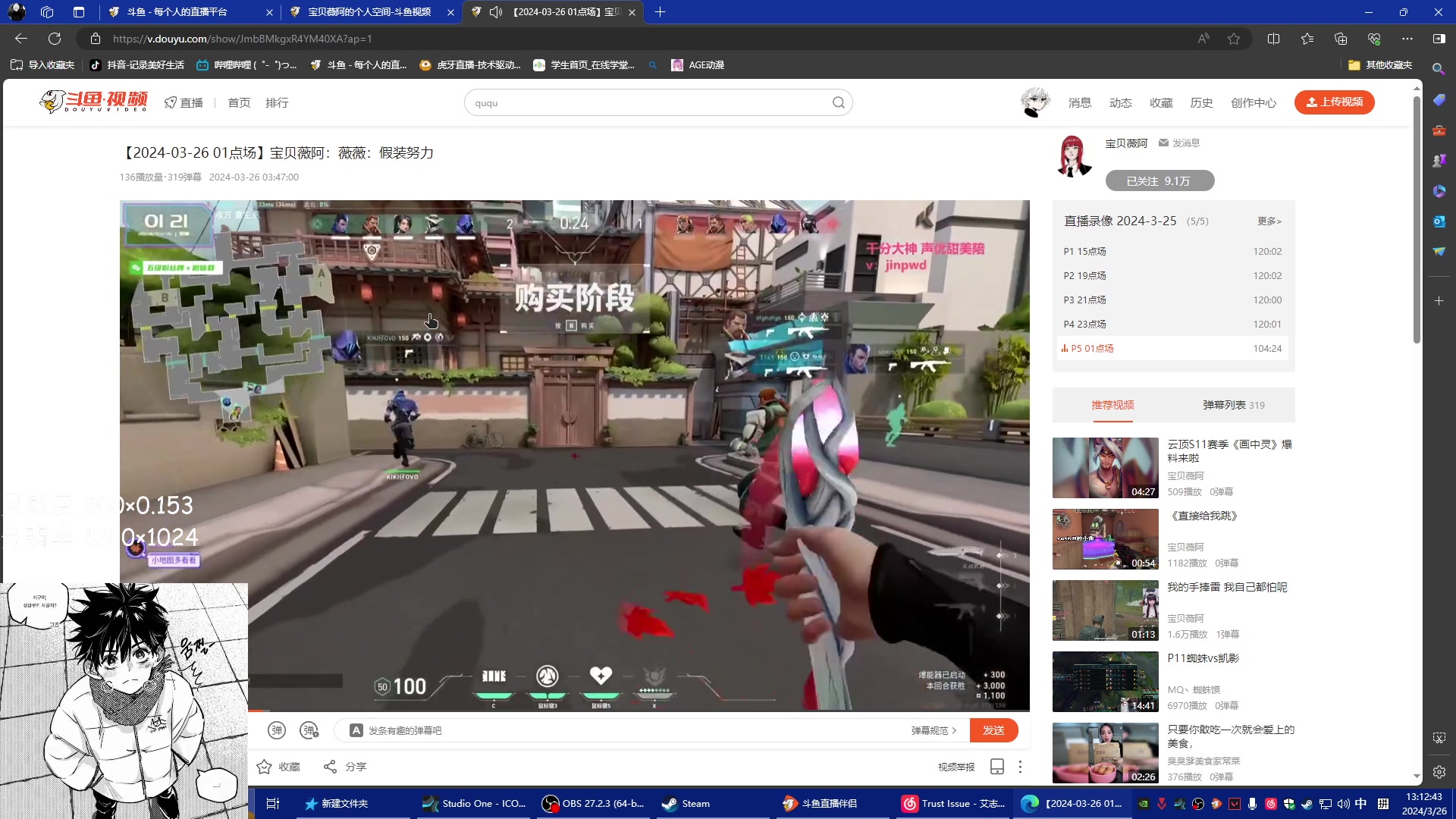Image resolution: width=1456 pixels, height=819 pixels.
Task: Switch to 推荐视频 tab
Action: [1112, 405]
